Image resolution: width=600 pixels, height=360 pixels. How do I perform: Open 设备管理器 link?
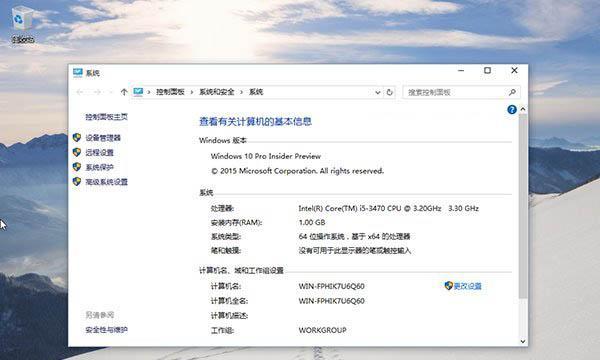pos(103,138)
